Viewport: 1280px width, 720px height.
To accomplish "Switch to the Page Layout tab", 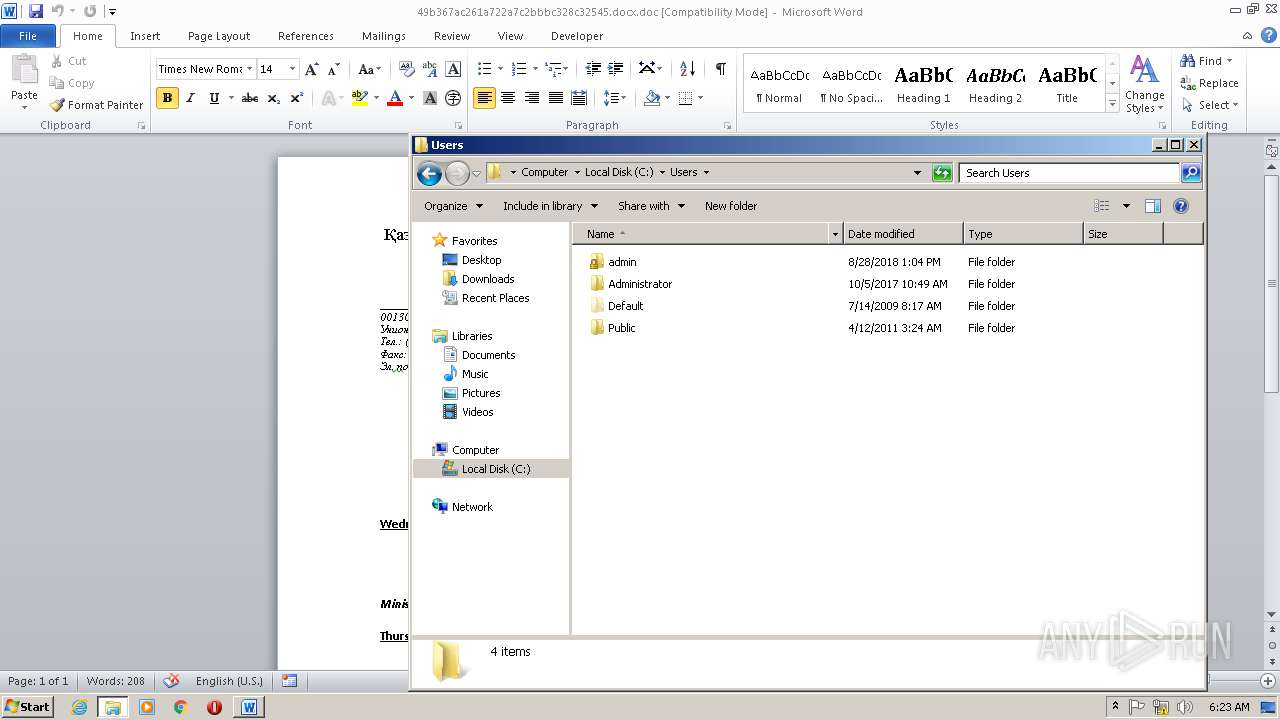I will [219, 36].
